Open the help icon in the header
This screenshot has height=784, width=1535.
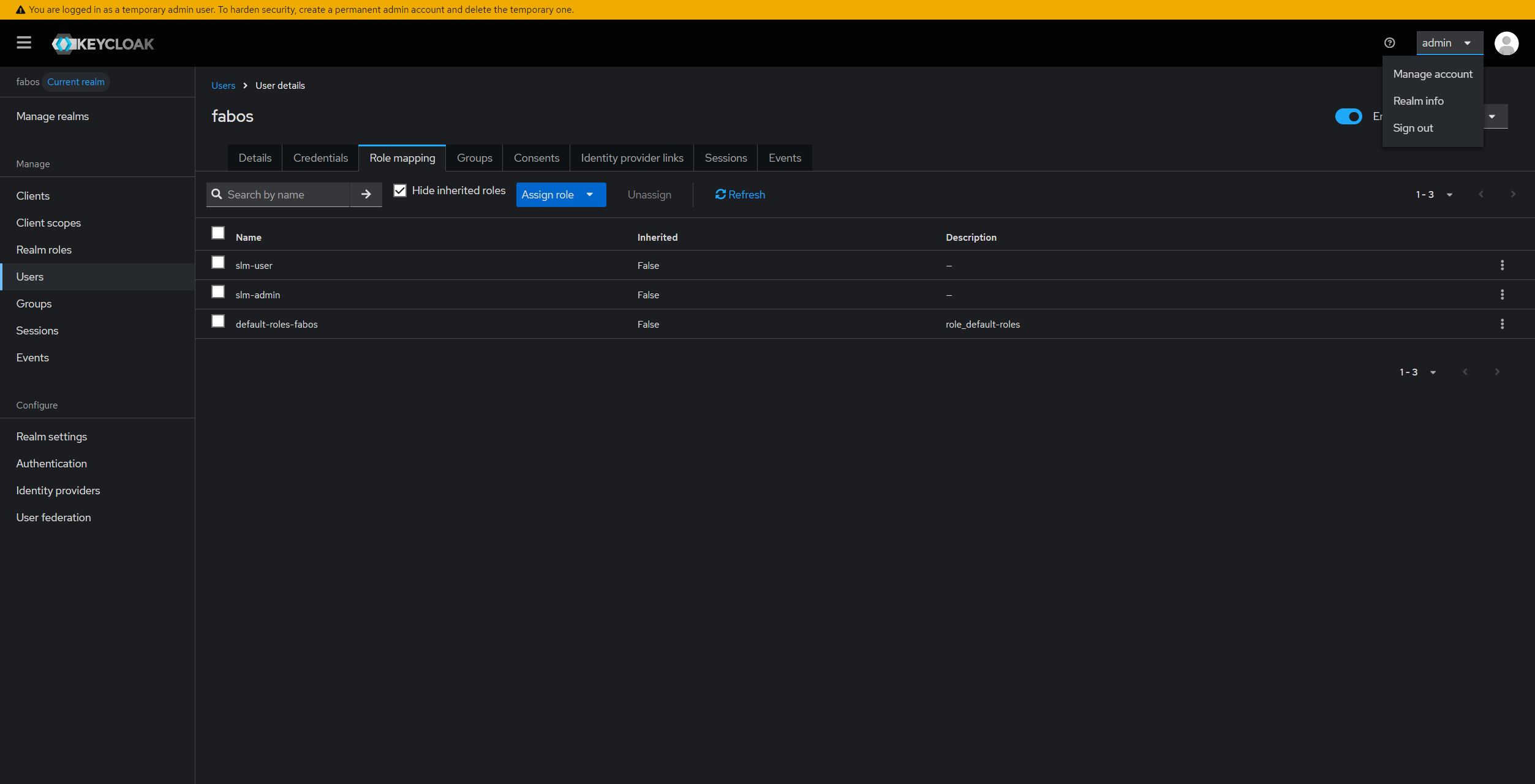click(1389, 43)
